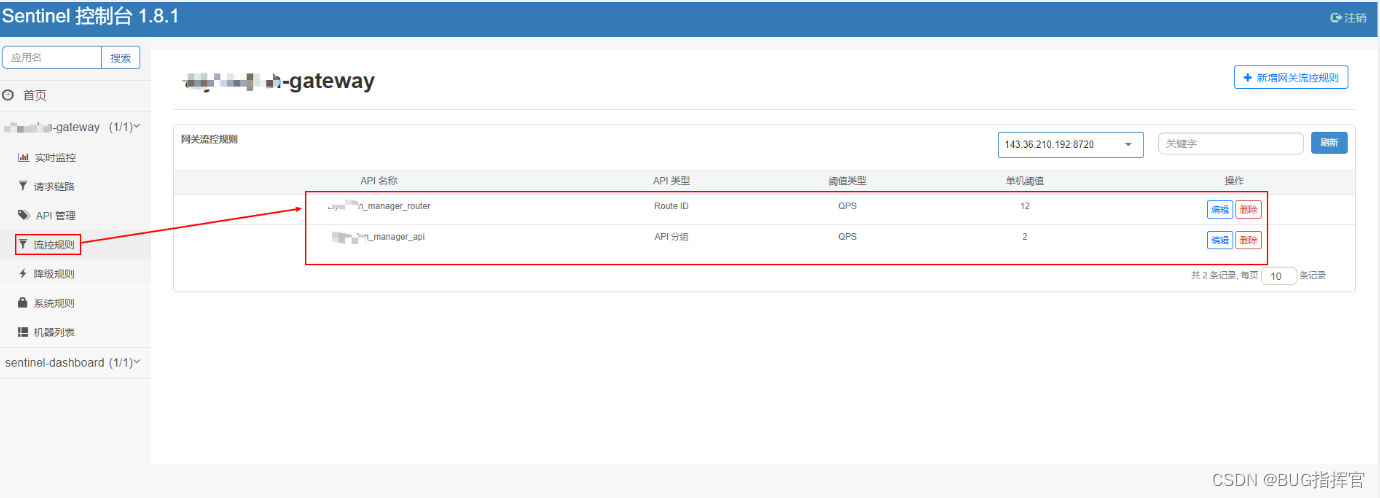The image size is (1380, 498).
Task: Expand the sentinel-dashboard application group
Action: [73, 362]
